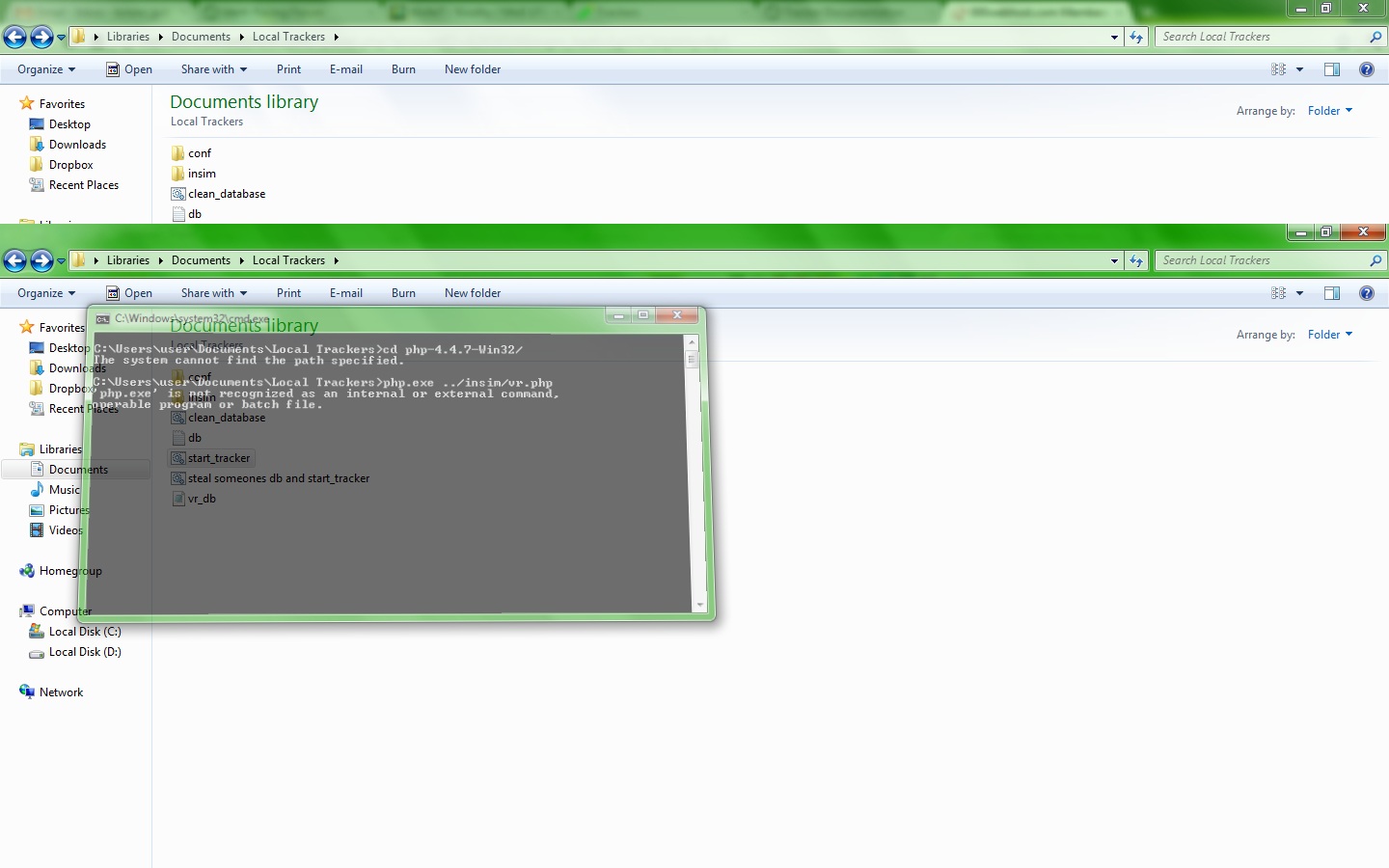This screenshot has width=1389, height=868.
Task: Select Homegroup in the navigation pane
Action: pos(61,571)
